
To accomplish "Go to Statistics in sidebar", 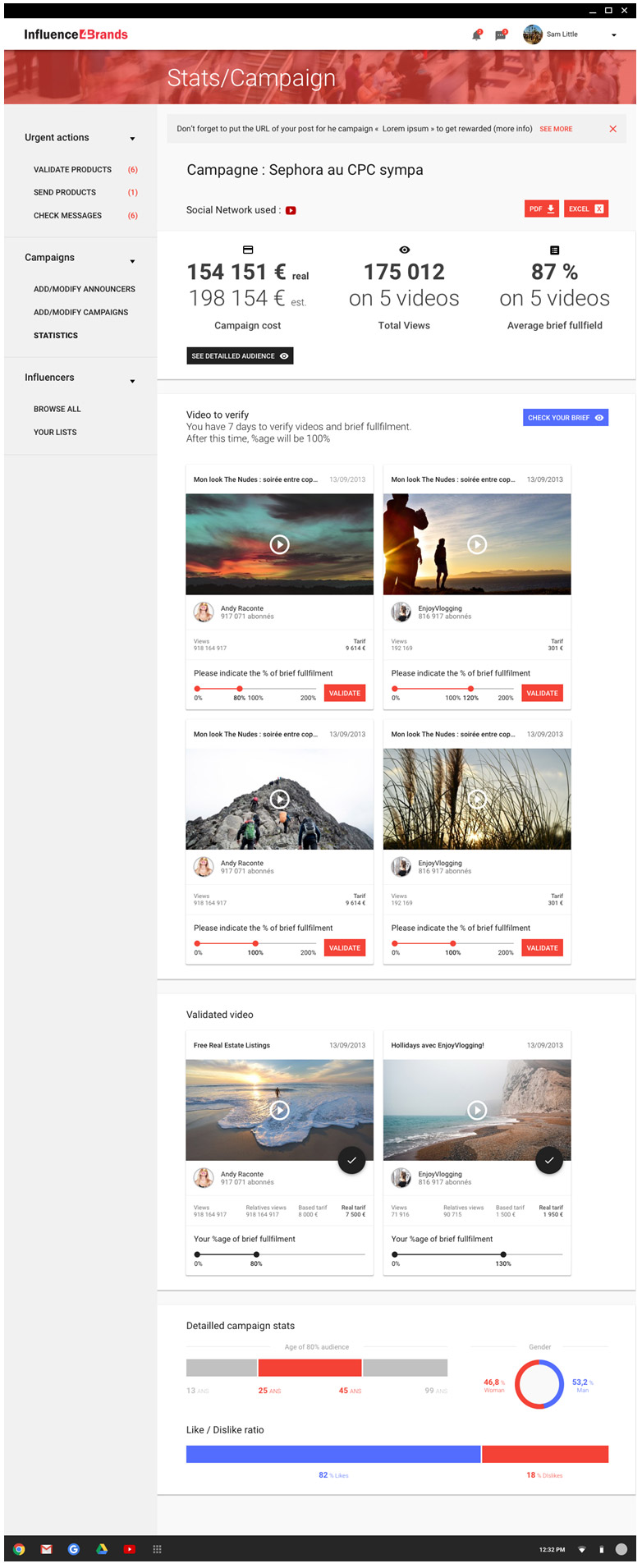I will pos(56,336).
